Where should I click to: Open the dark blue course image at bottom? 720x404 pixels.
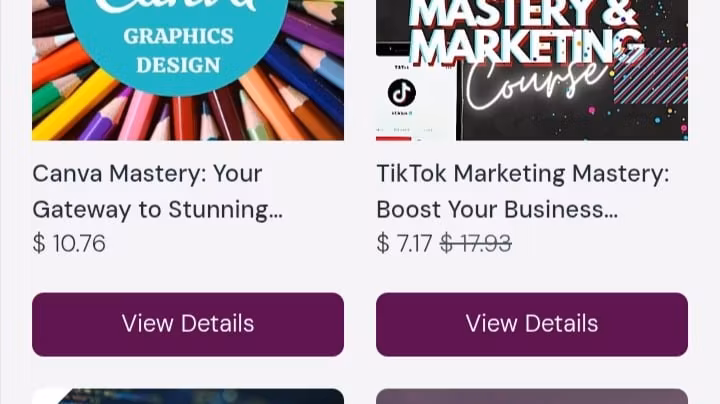pos(188,397)
